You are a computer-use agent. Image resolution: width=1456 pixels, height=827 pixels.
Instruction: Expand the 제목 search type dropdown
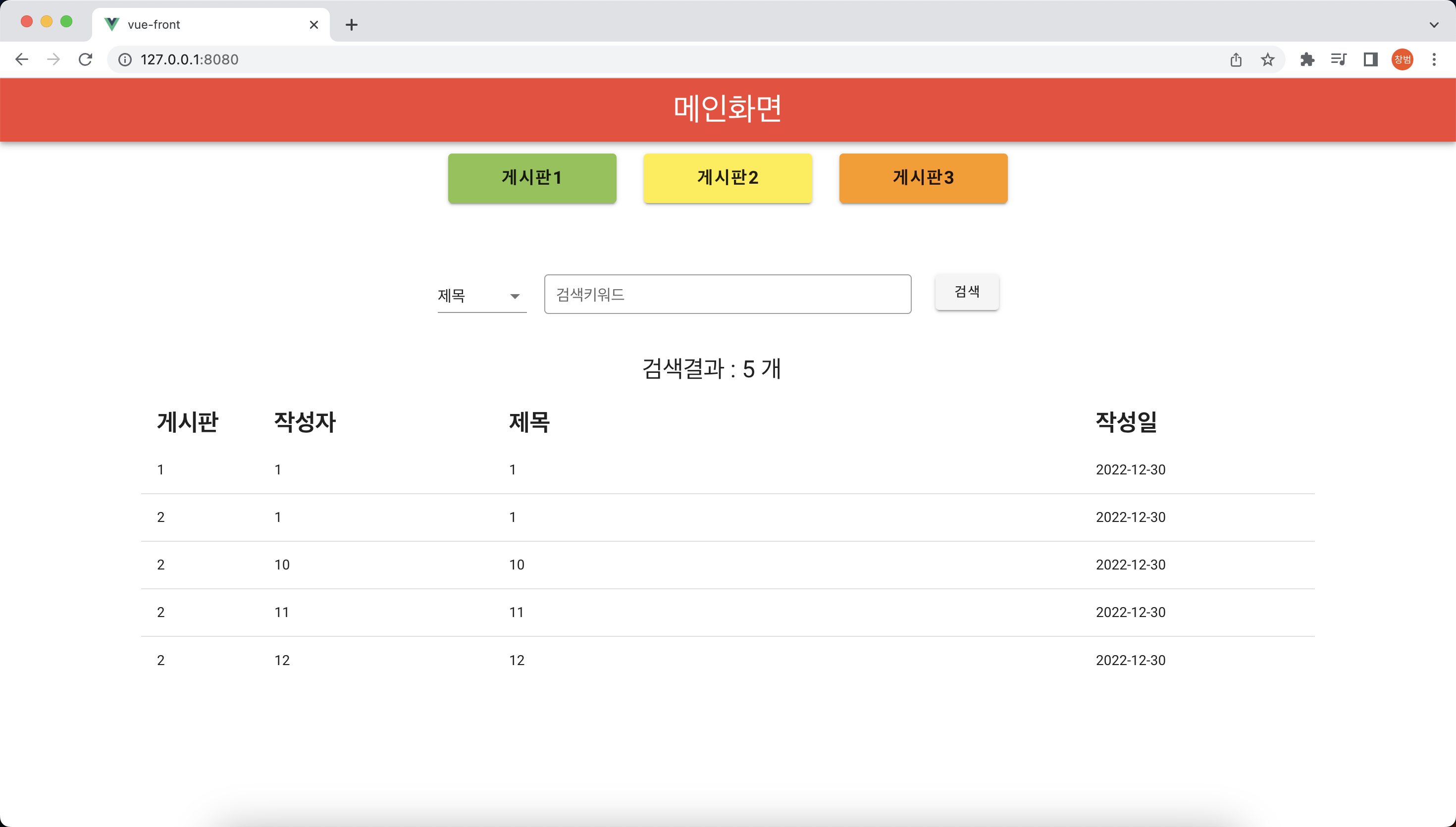[x=481, y=296]
